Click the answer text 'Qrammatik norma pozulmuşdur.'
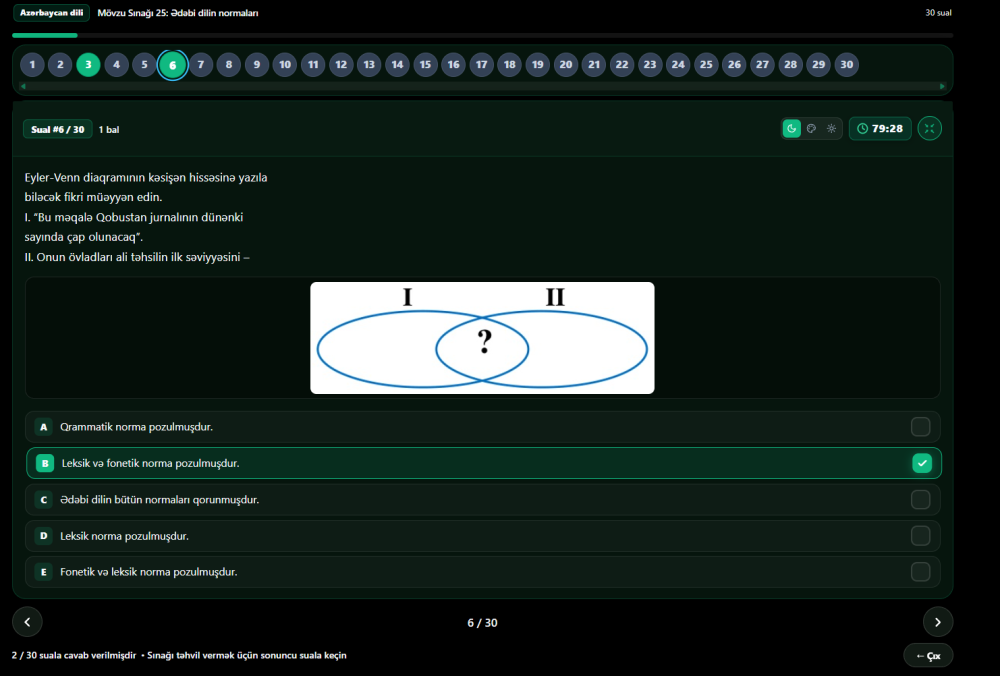1000x676 pixels. [x=136, y=427]
